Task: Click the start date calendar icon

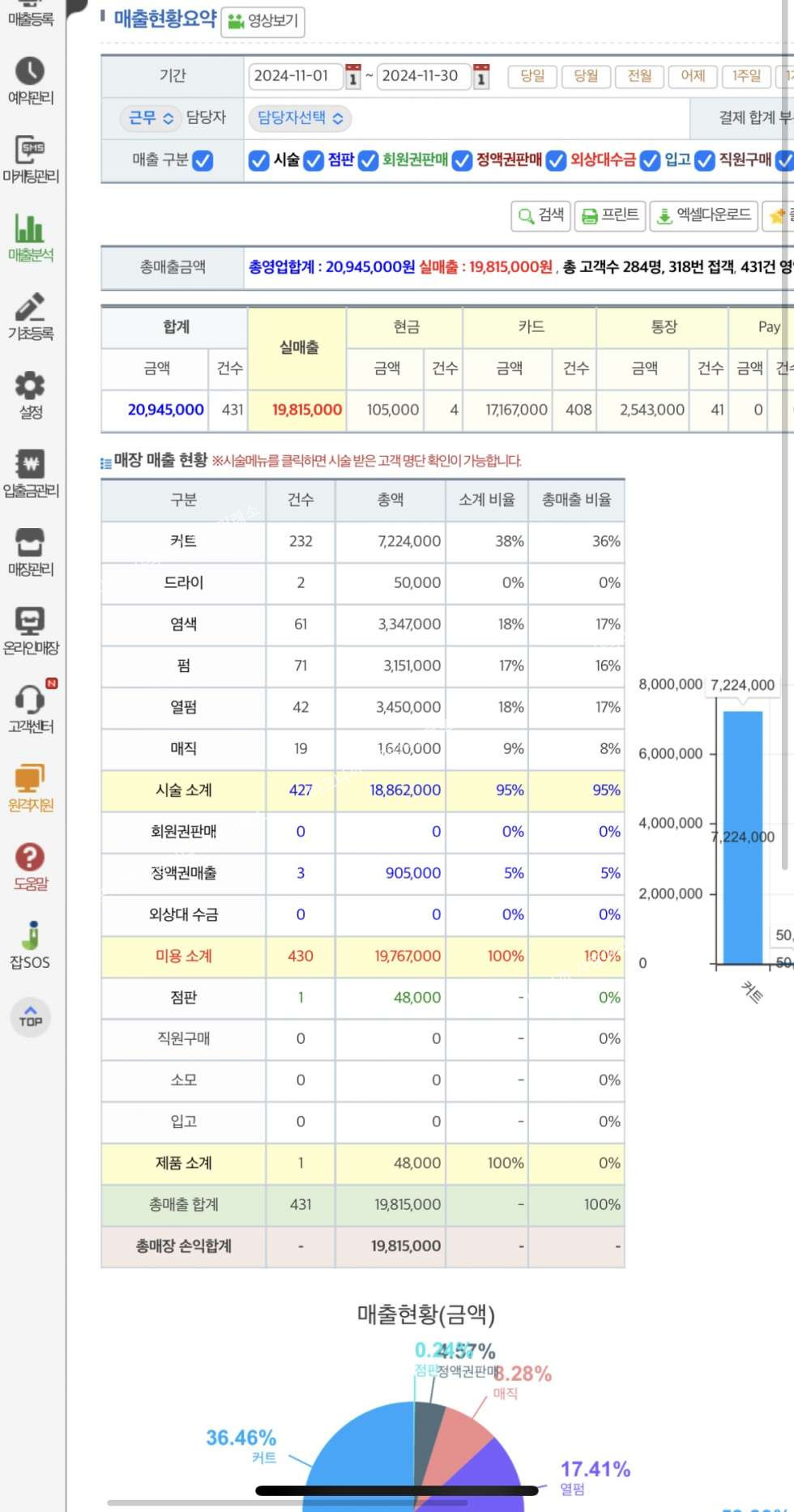Action: pyautogui.click(x=352, y=76)
